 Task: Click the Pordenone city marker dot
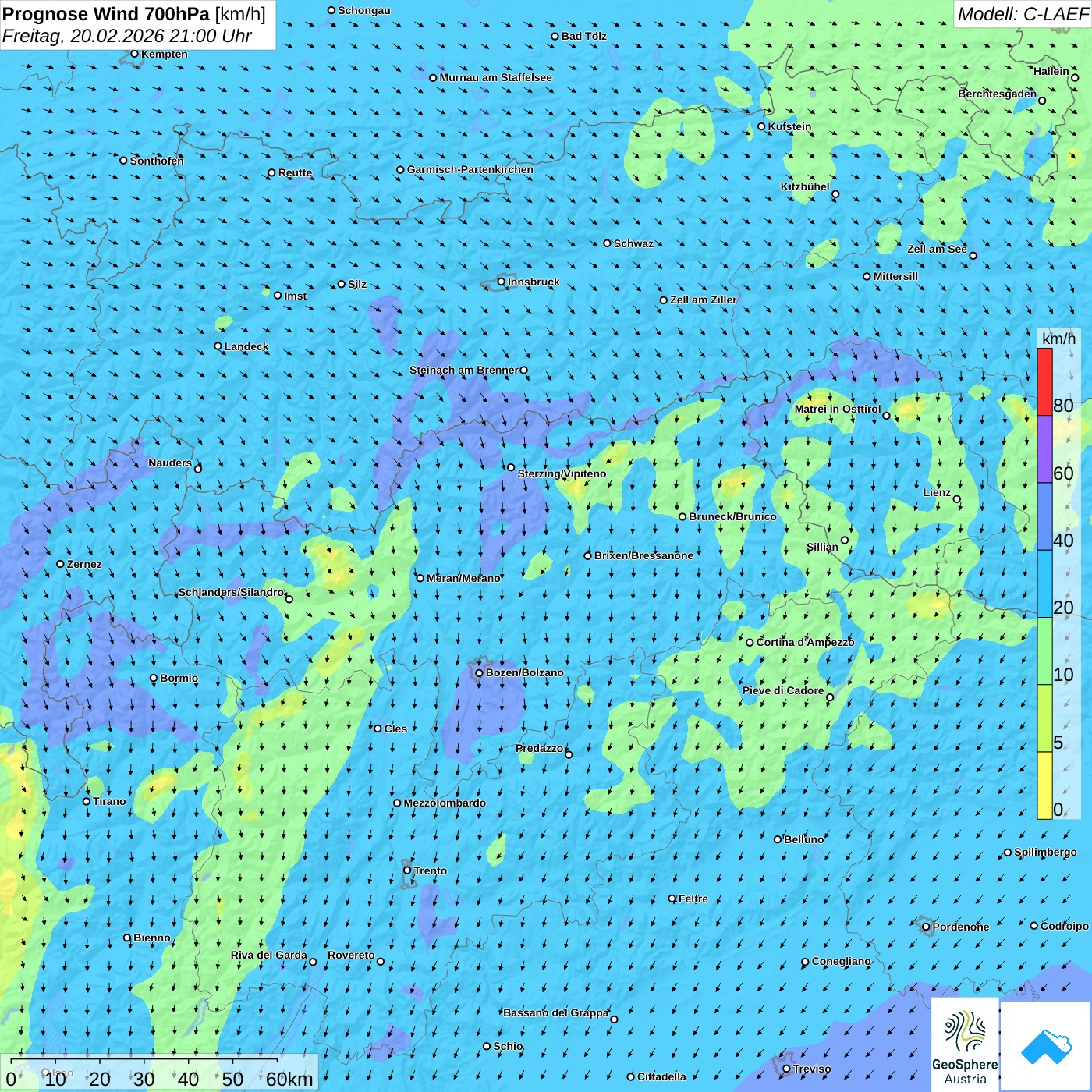926,927
